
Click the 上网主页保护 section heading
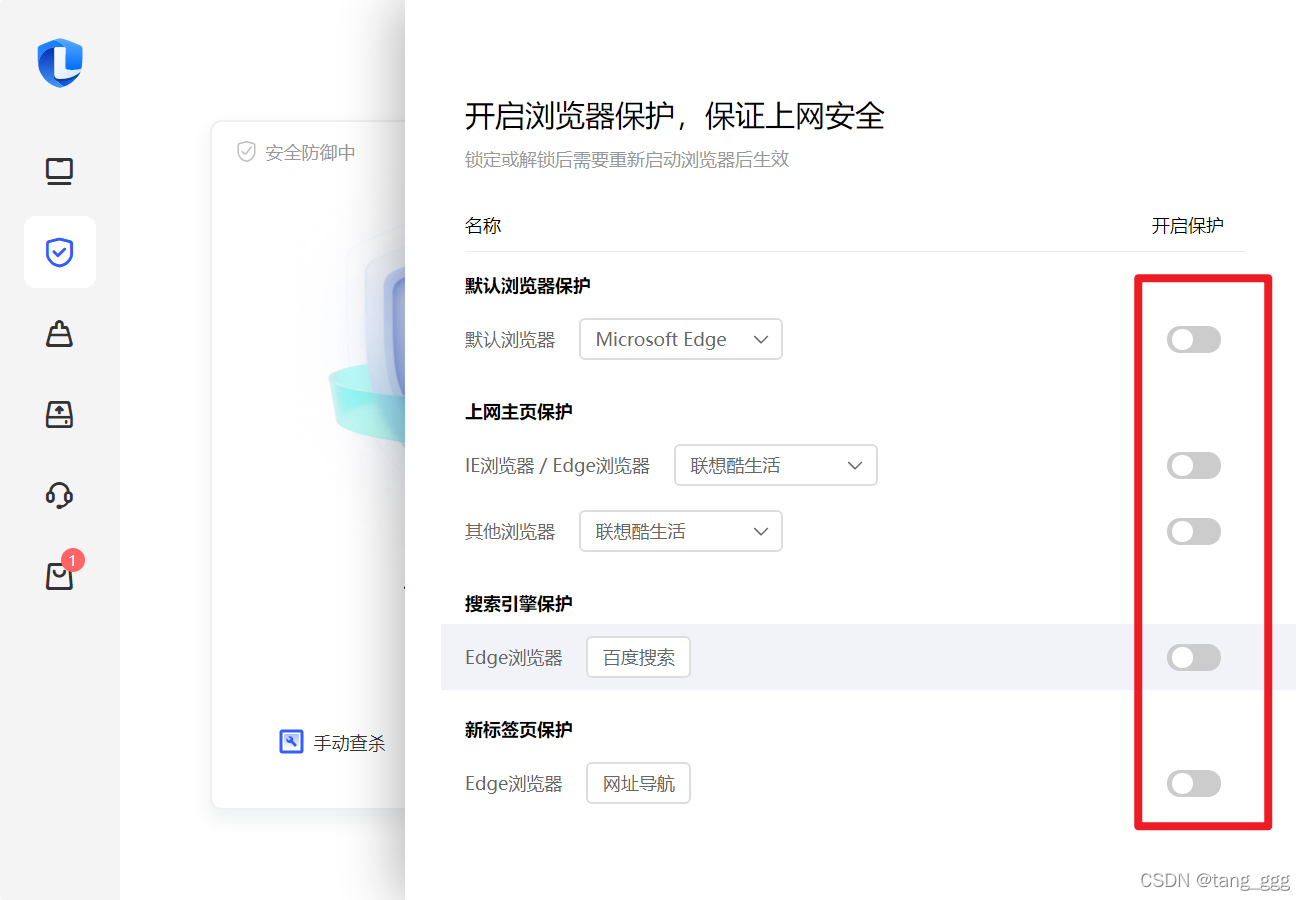click(x=519, y=412)
